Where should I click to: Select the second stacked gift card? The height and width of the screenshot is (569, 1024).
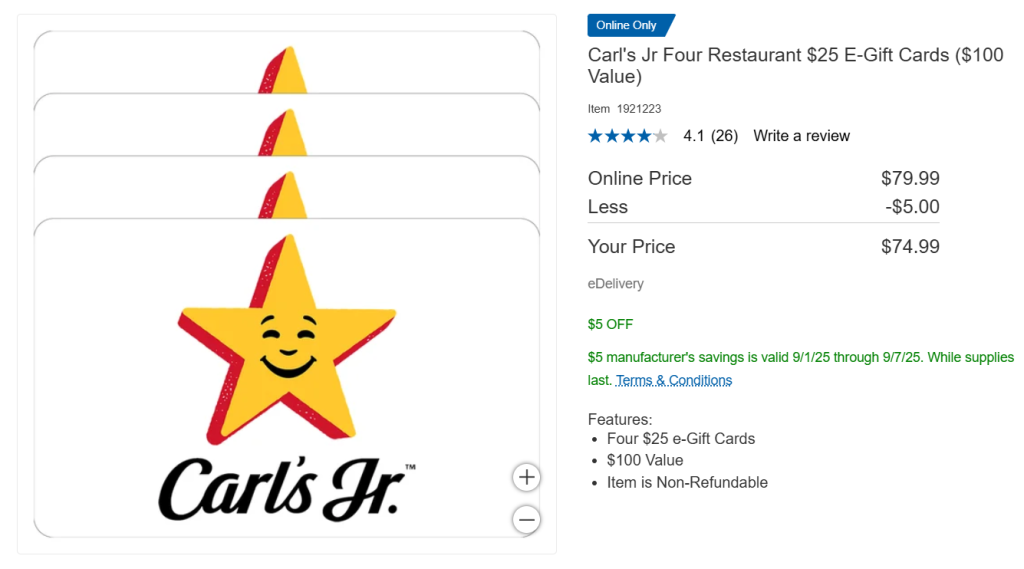(287, 125)
